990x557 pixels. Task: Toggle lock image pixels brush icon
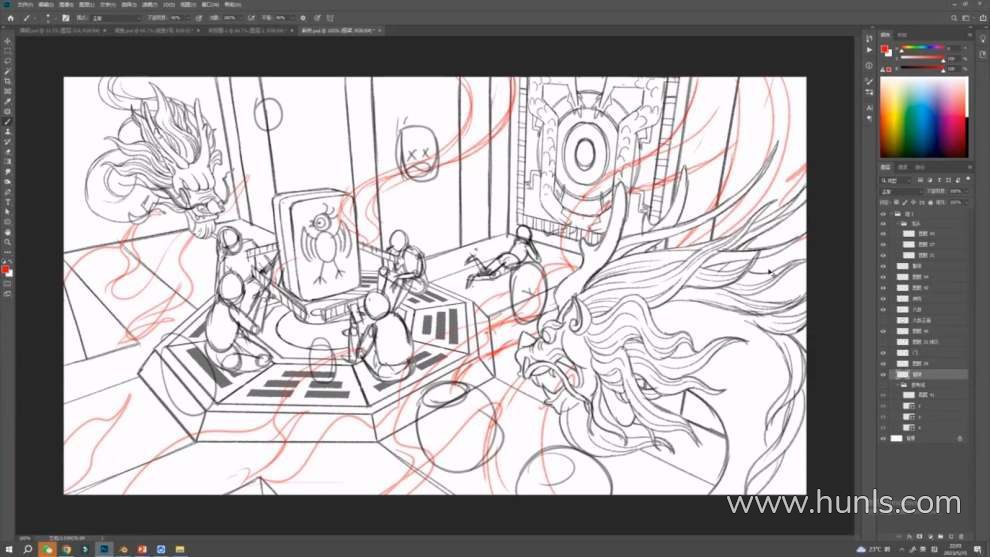point(905,203)
